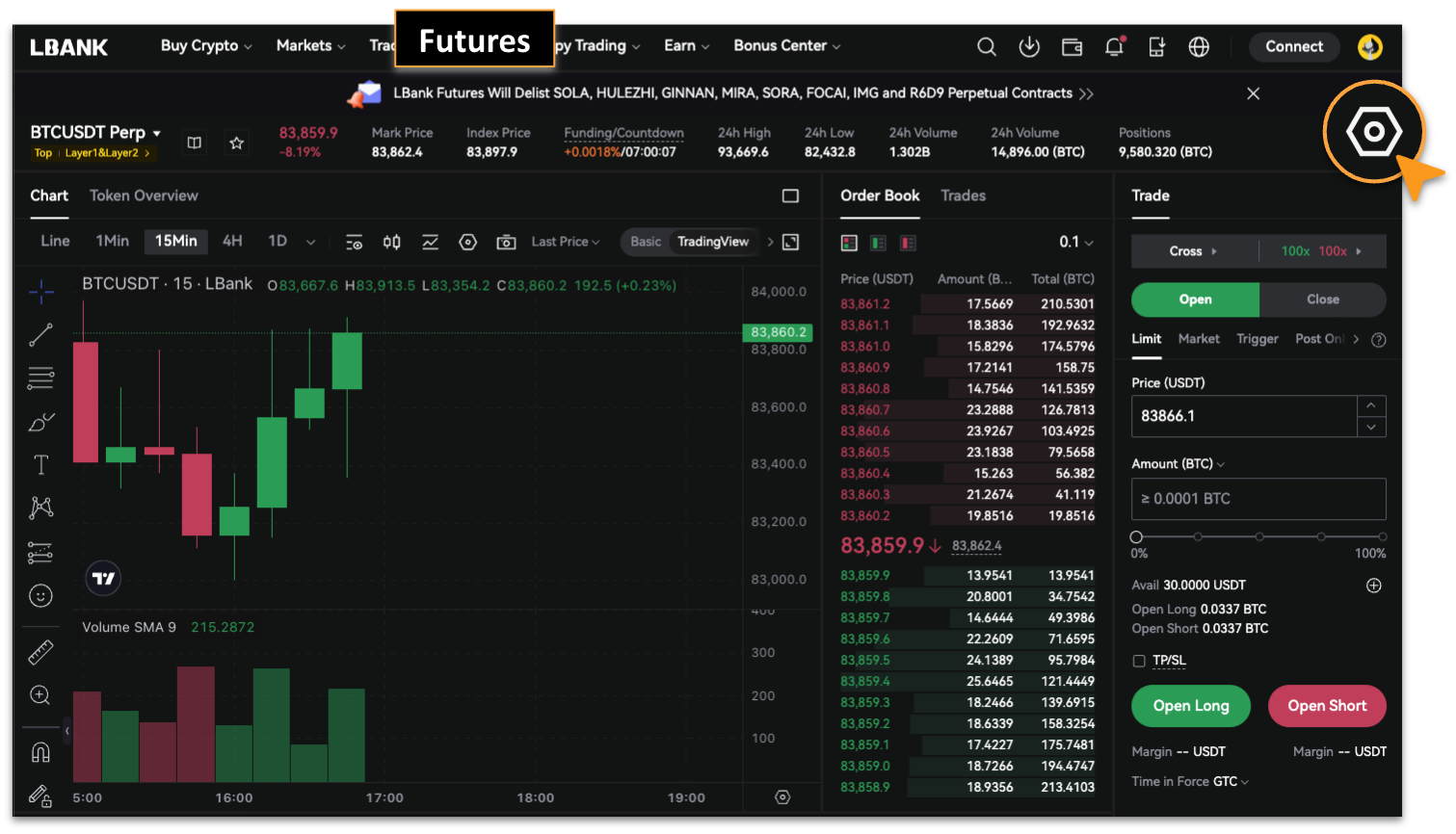Select the Market order type tab
The width and height of the screenshot is (1456, 834).
pos(1198,339)
